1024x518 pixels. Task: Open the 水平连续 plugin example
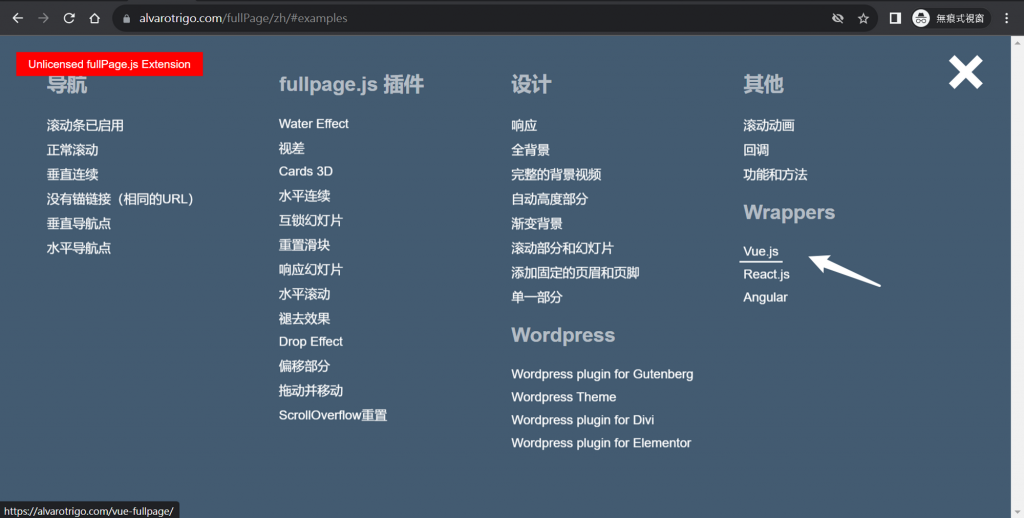click(304, 196)
